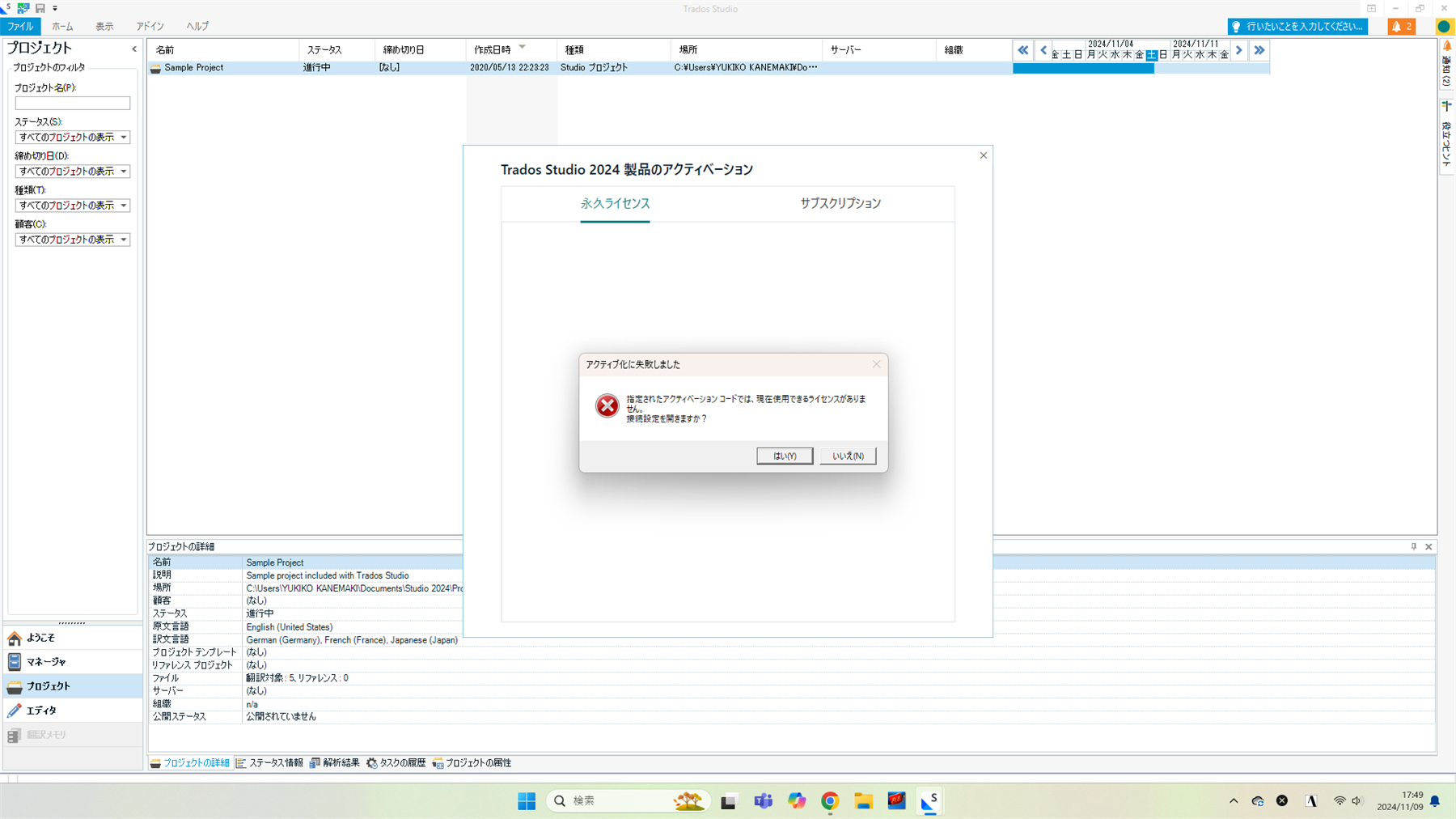Open the 種類 filter dropdown
Viewport: 1456px width, 819px height.
pyautogui.click(x=72, y=206)
